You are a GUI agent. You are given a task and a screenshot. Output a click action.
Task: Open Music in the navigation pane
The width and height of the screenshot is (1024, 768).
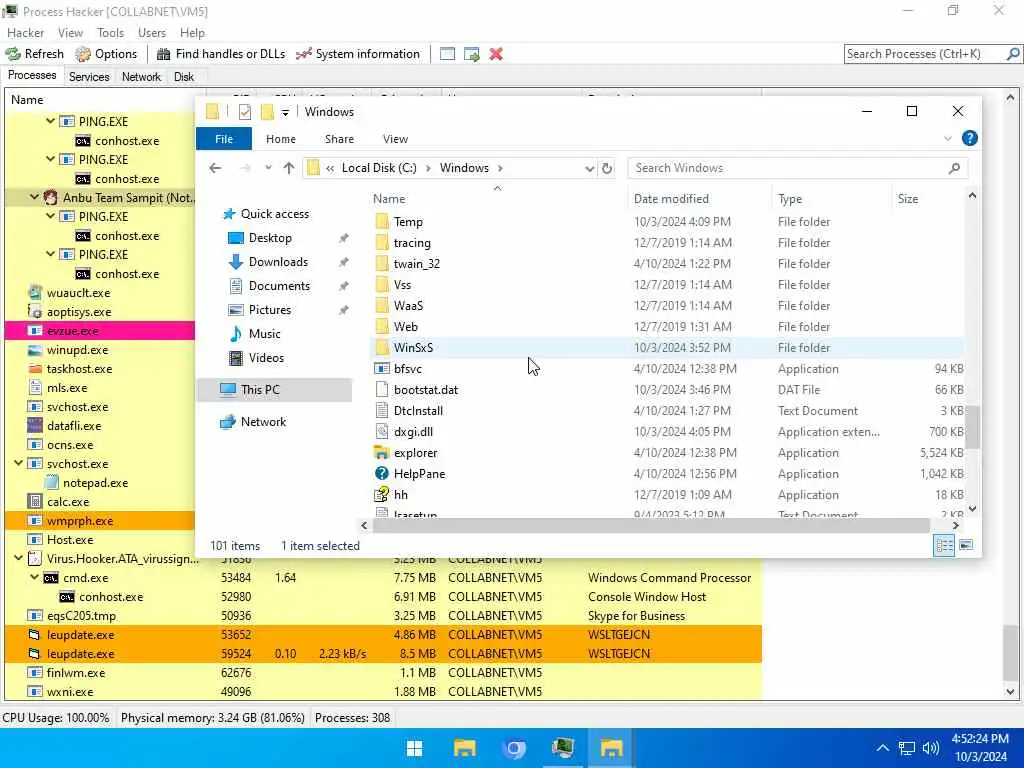(264, 334)
